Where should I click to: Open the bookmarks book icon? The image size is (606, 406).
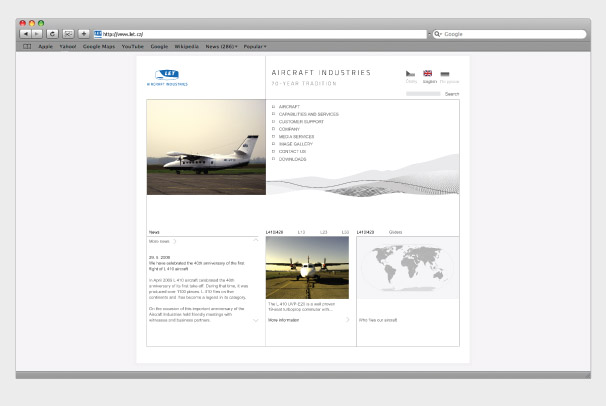pyautogui.click(x=27, y=46)
